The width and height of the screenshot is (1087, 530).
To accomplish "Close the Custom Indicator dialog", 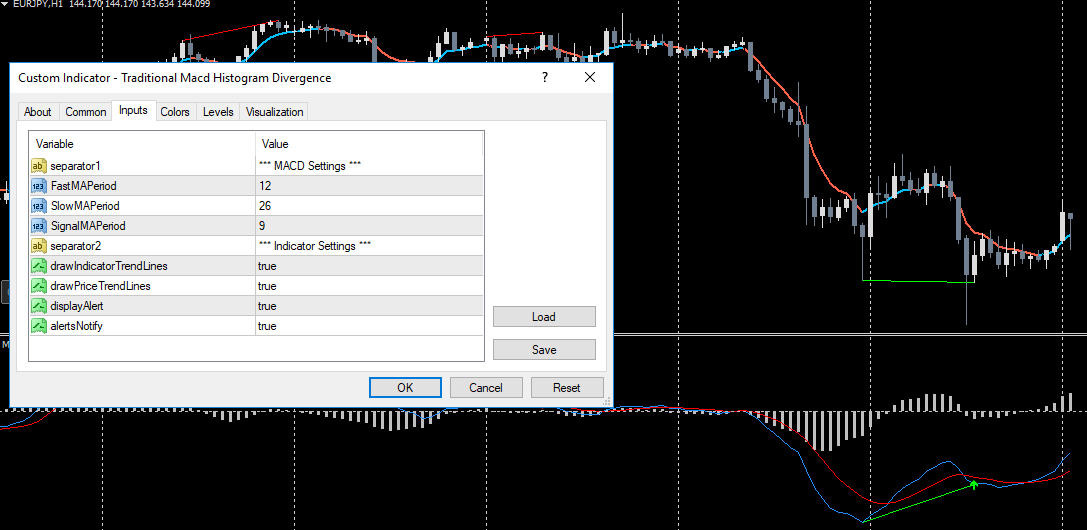I will 590,78.
